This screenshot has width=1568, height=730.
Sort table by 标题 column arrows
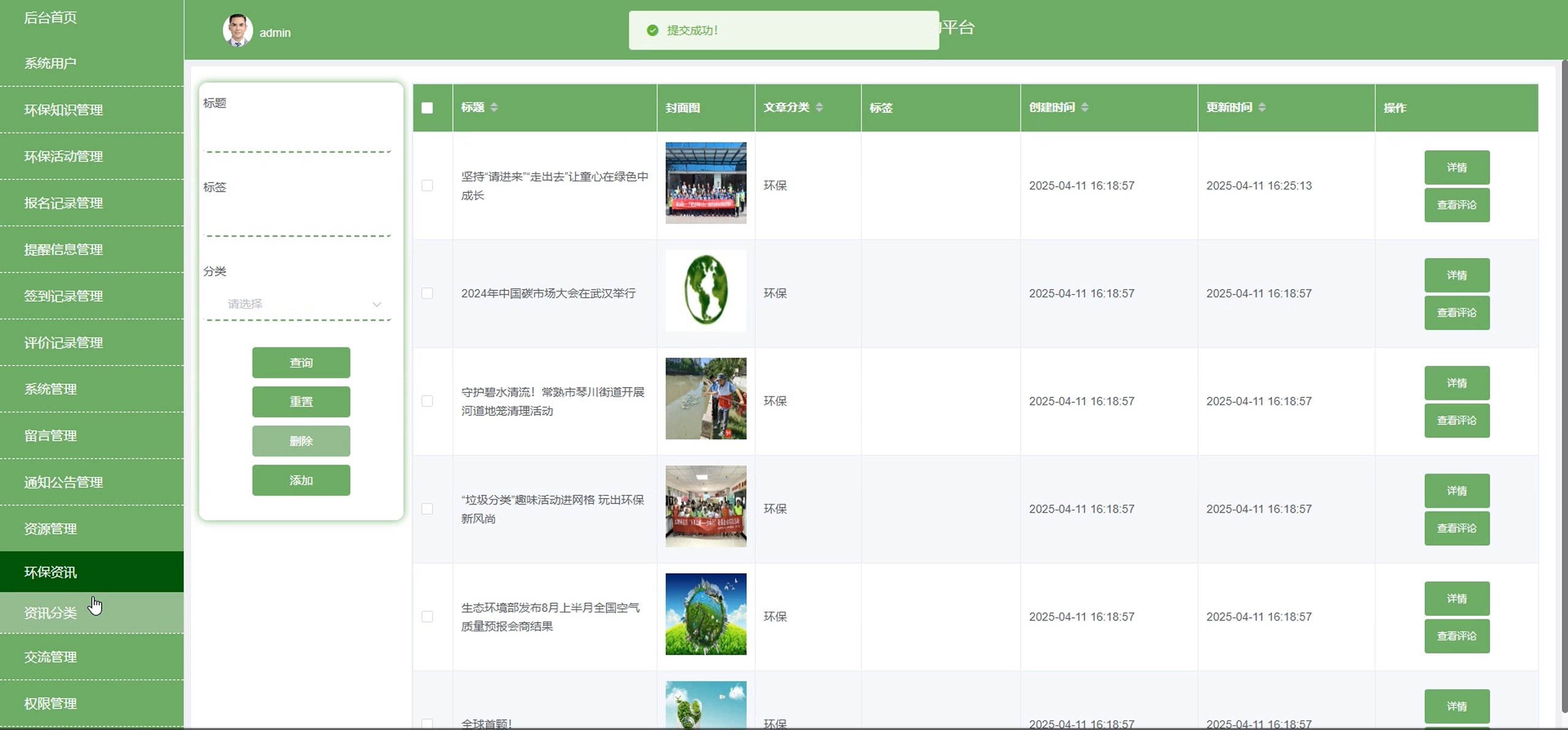tap(494, 107)
